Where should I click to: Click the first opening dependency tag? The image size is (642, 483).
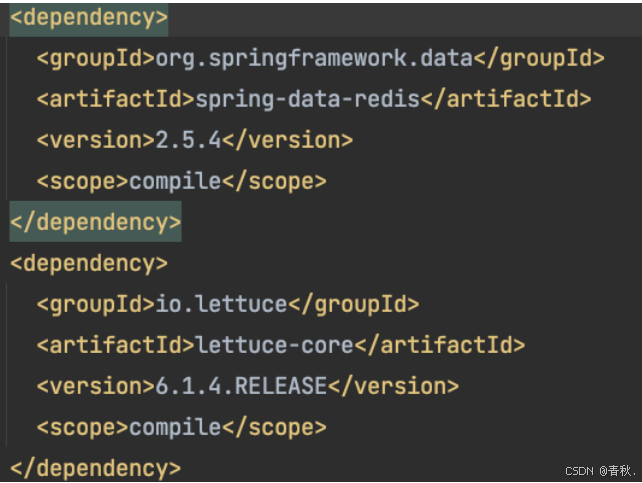[89, 18]
